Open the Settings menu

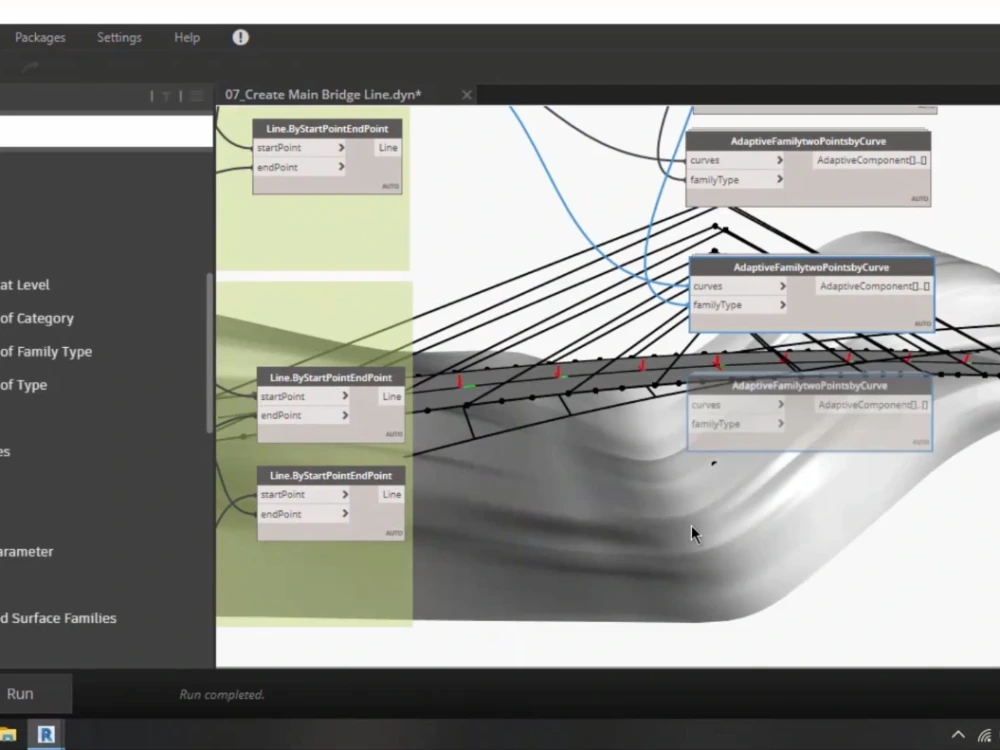pos(118,37)
